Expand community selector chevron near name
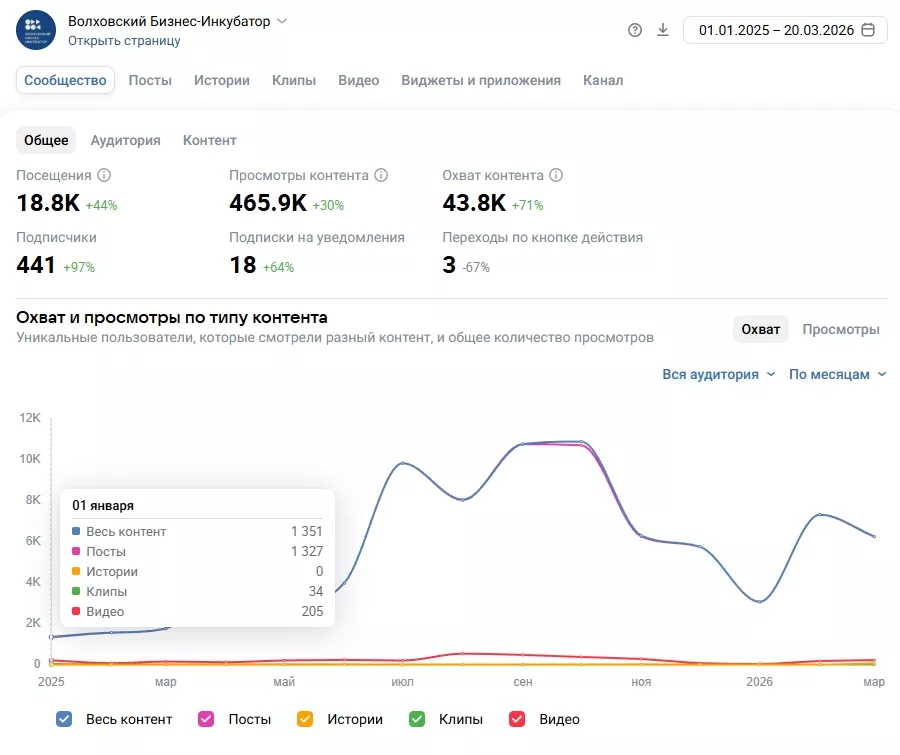The height and width of the screenshot is (755, 900). [x=282, y=21]
